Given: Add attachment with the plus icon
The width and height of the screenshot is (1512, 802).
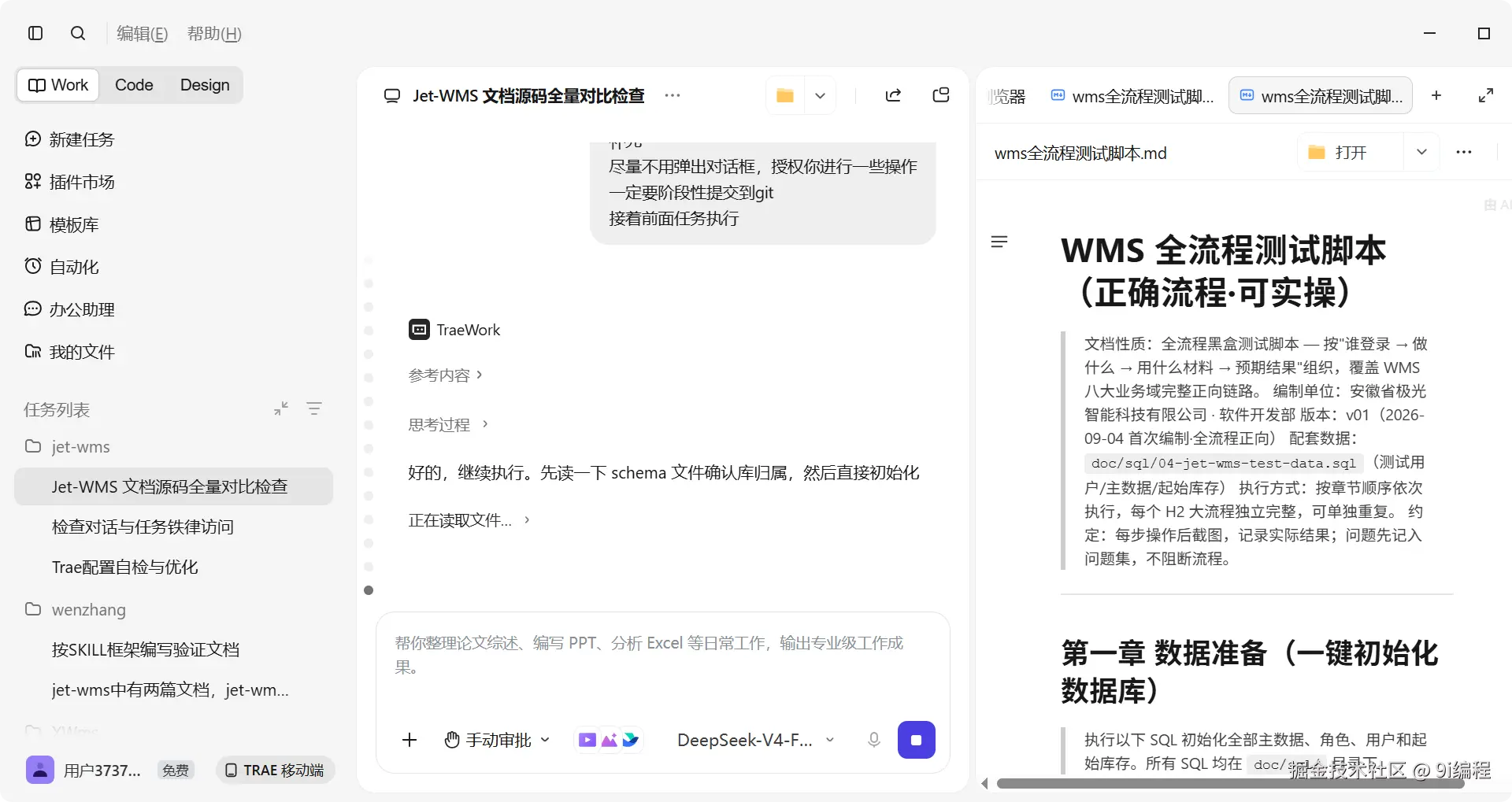Looking at the screenshot, I should (409, 740).
